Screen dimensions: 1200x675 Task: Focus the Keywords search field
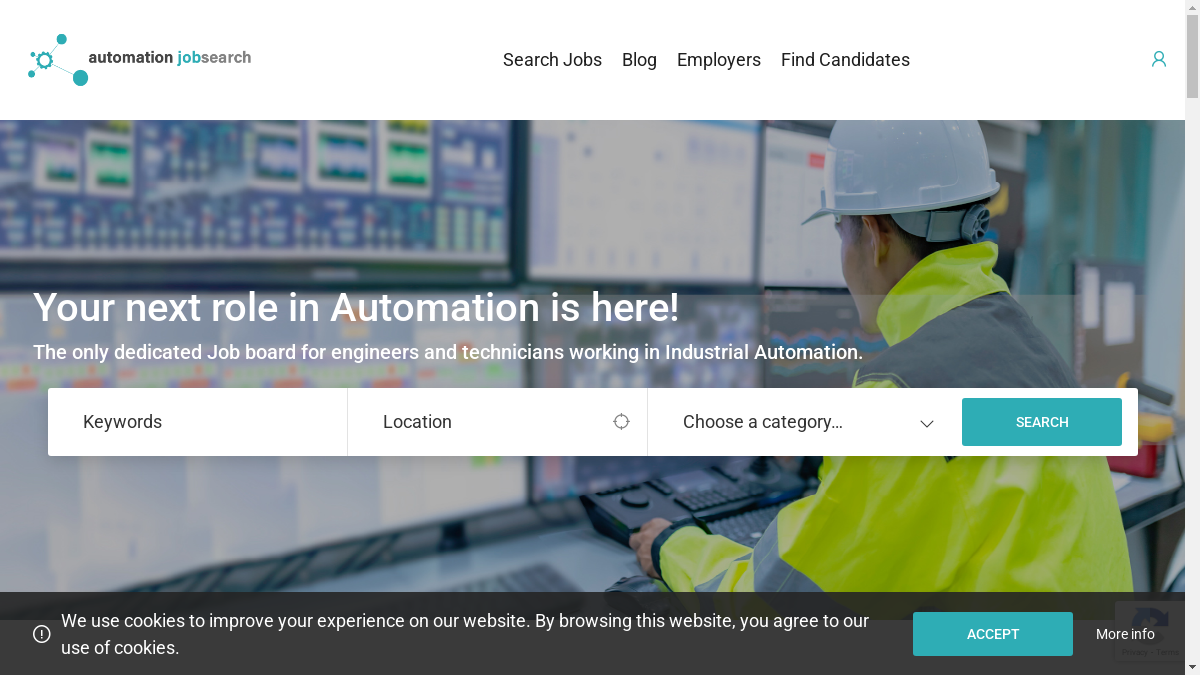tap(198, 422)
